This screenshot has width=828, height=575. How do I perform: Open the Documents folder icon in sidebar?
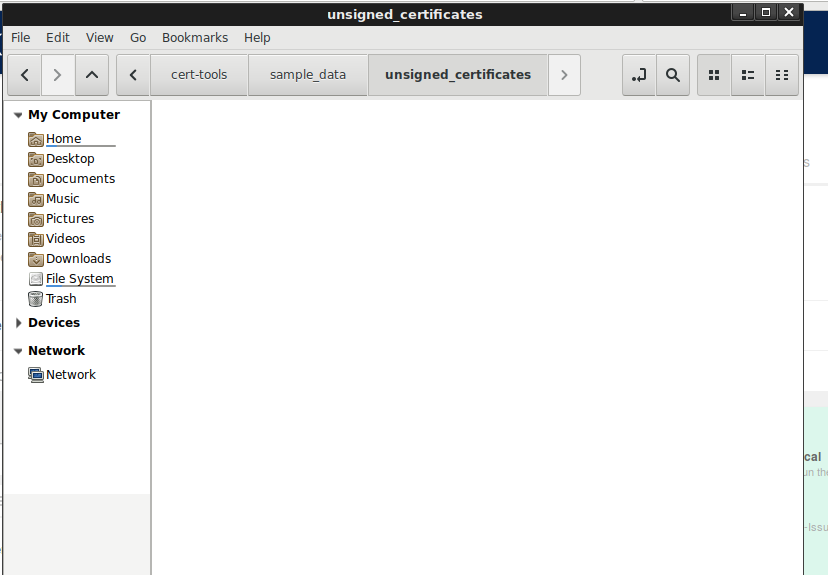point(35,179)
